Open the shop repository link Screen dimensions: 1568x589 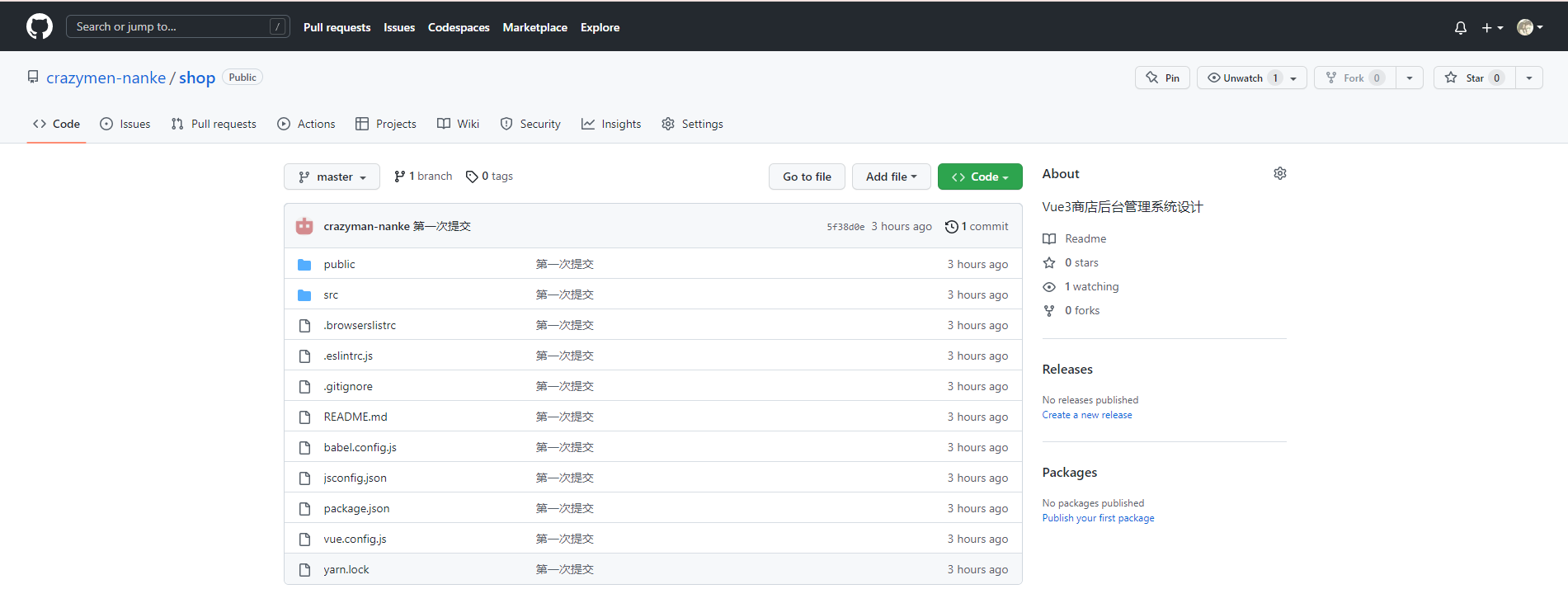197,78
